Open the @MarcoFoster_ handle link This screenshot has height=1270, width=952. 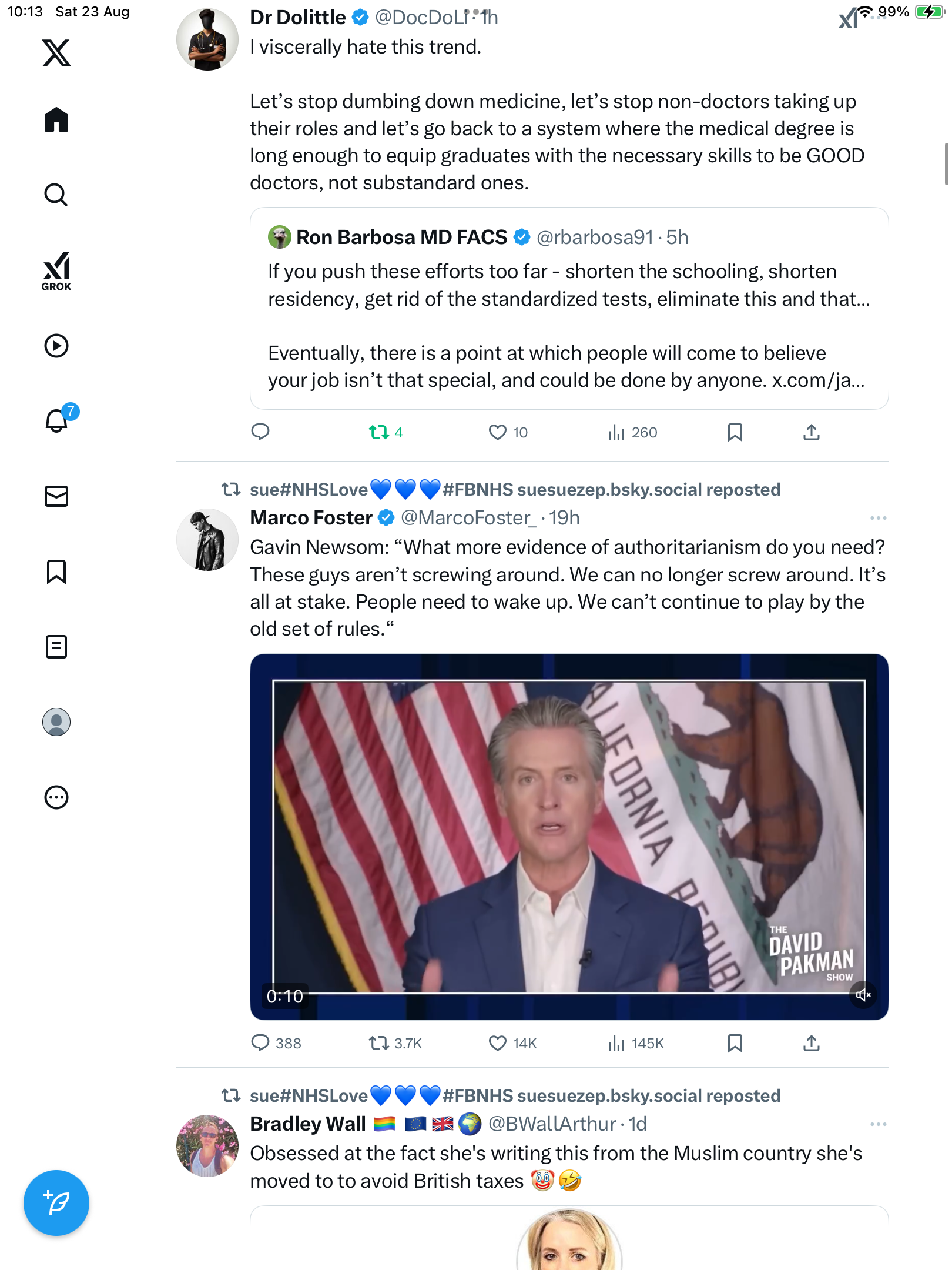tap(468, 518)
